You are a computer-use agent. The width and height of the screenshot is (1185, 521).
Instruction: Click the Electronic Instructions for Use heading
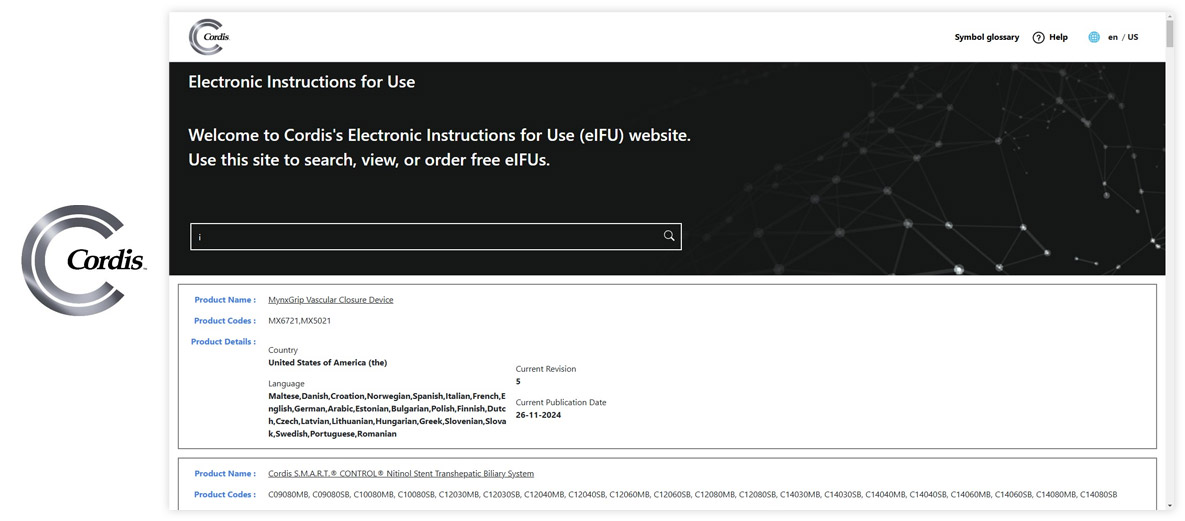pyautogui.click(x=301, y=82)
